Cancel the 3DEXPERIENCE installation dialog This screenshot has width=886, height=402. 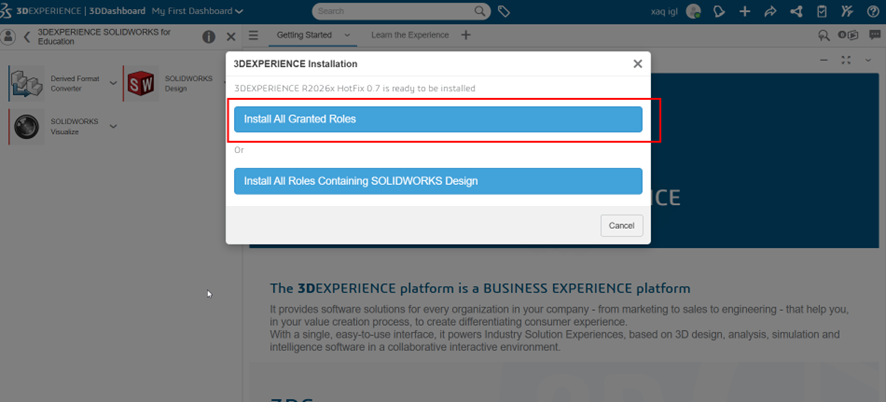621,226
